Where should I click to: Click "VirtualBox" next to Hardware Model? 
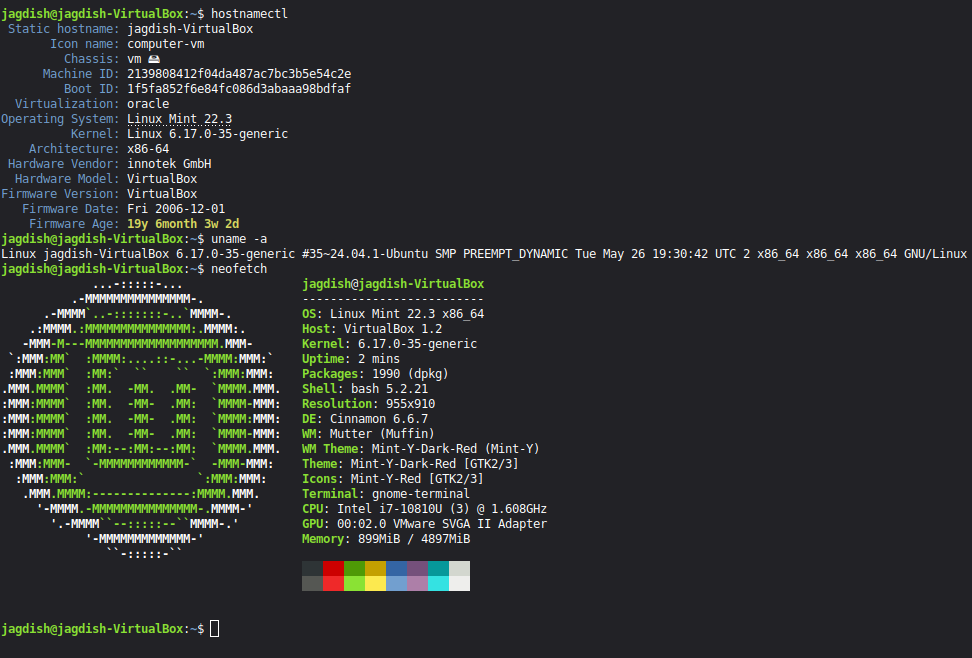point(162,179)
